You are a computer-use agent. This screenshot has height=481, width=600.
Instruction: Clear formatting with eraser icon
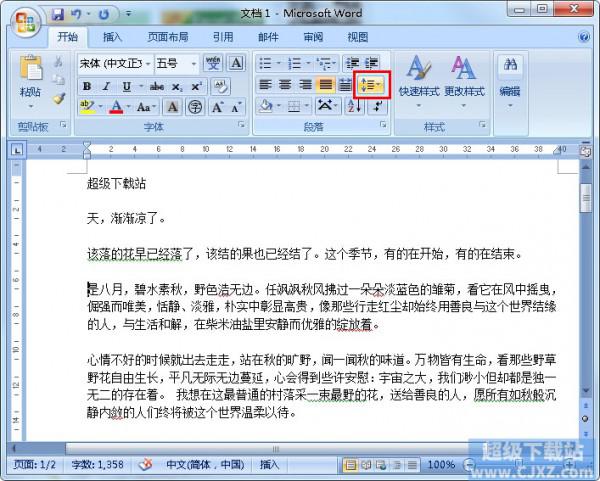pyautogui.click(x=220, y=86)
